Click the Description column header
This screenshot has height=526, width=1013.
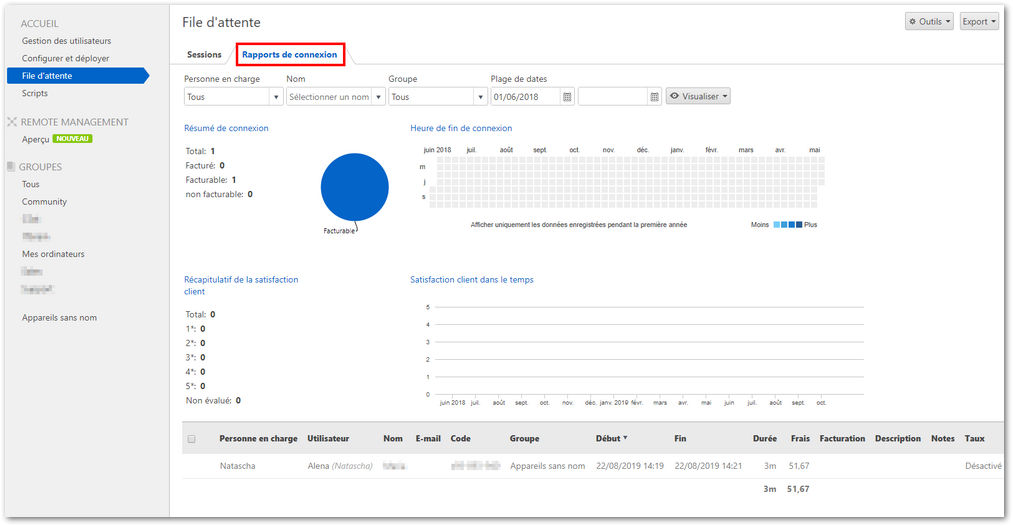[x=898, y=438]
